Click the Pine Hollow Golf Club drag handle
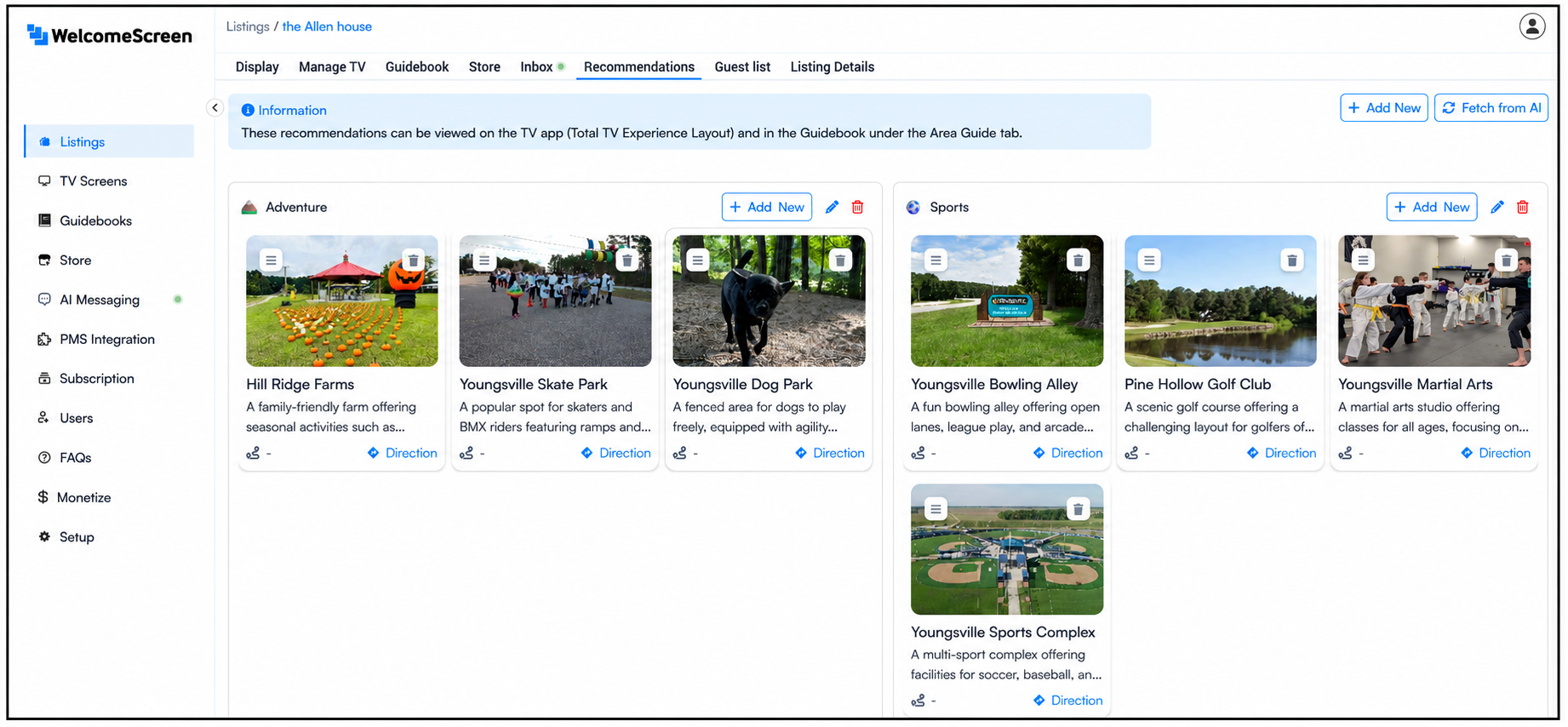 pyautogui.click(x=1149, y=260)
